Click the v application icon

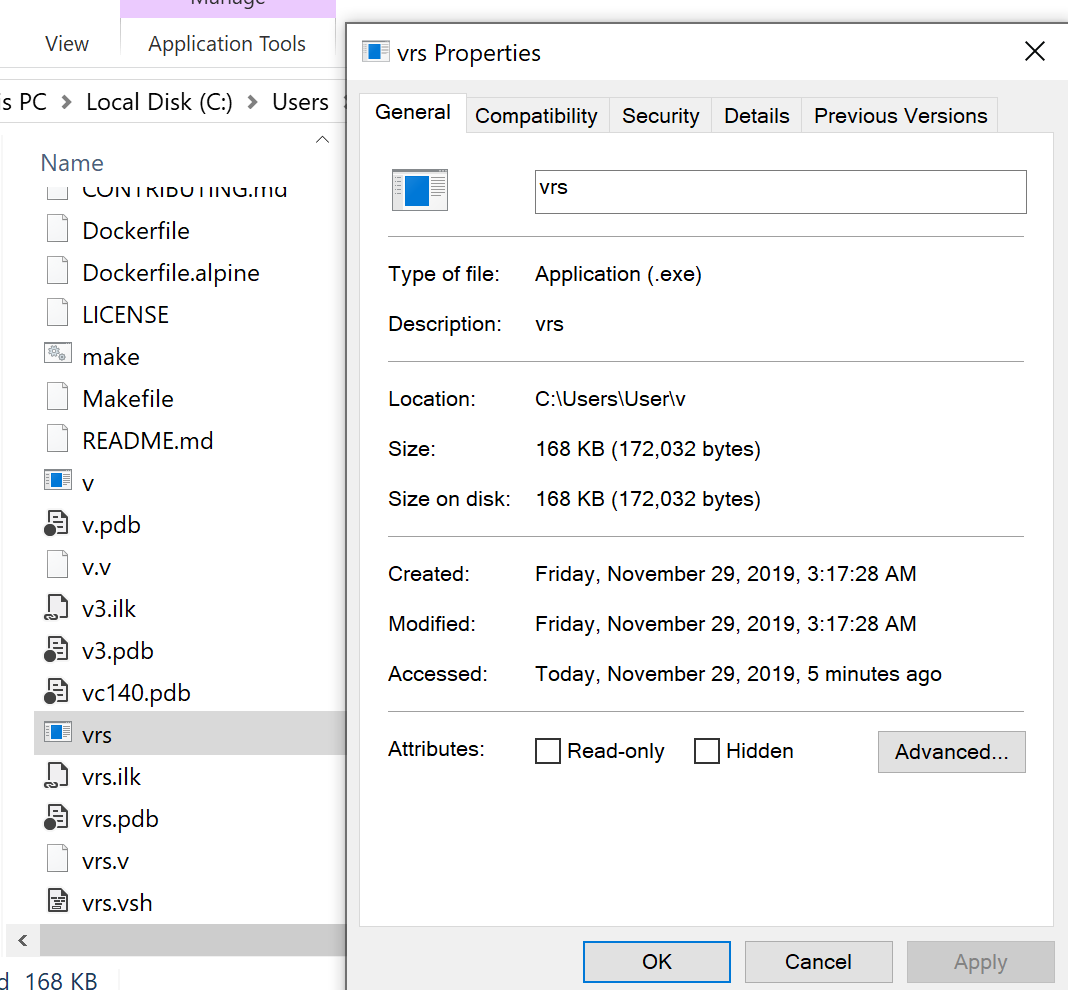click(x=57, y=480)
